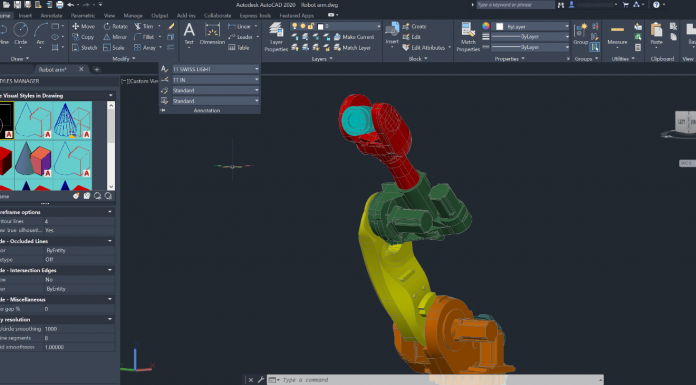Image resolution: width=696 pixels, height=385 pixels.
Task: Open the Parametric ribbon tab
Action: click(x=83, y=16)
